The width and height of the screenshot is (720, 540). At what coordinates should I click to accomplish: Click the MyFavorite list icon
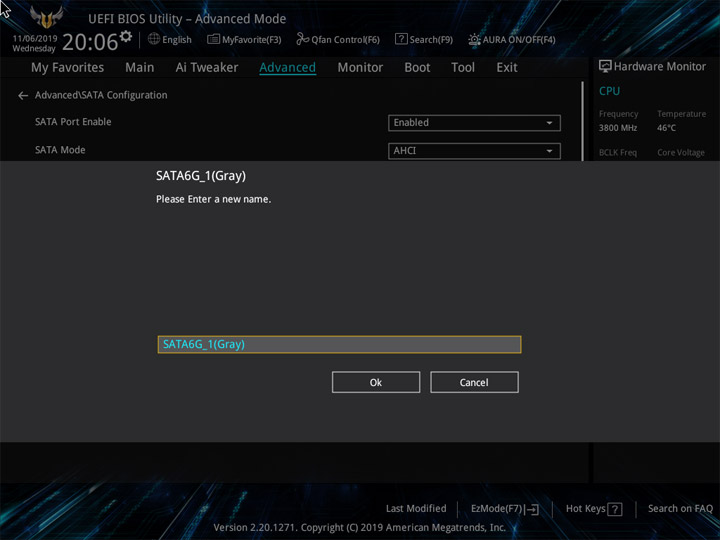214,39
